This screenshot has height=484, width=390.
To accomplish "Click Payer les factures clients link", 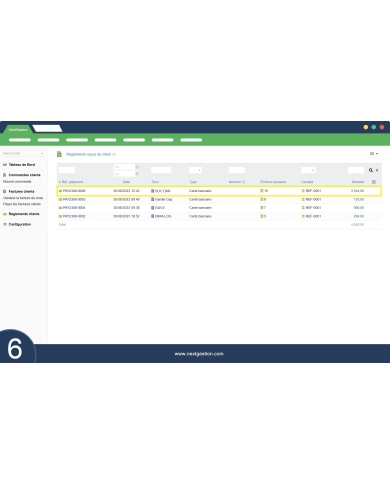I will [22, 204].
